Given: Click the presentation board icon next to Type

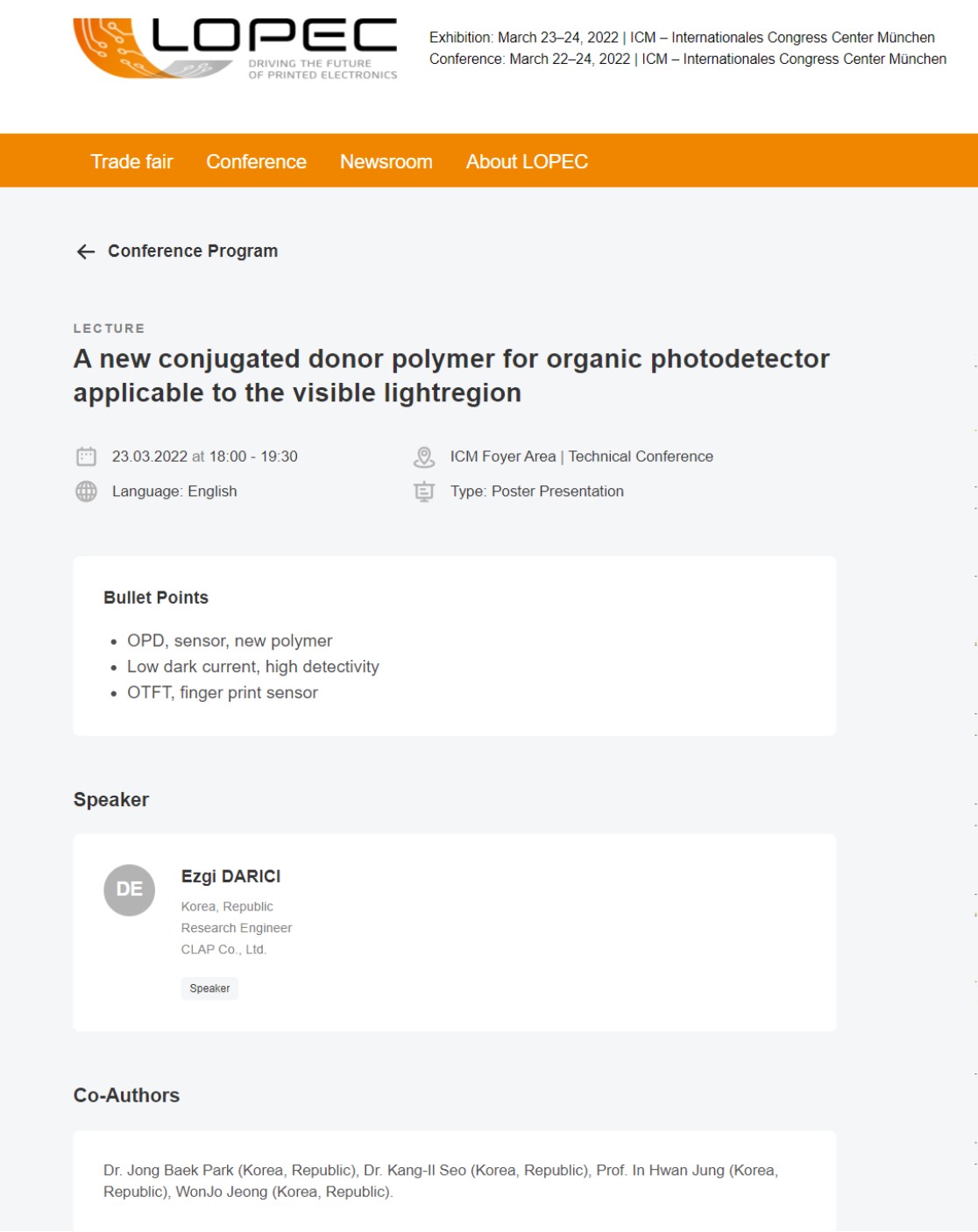Looking at the screenshot, I should point(424,492).
